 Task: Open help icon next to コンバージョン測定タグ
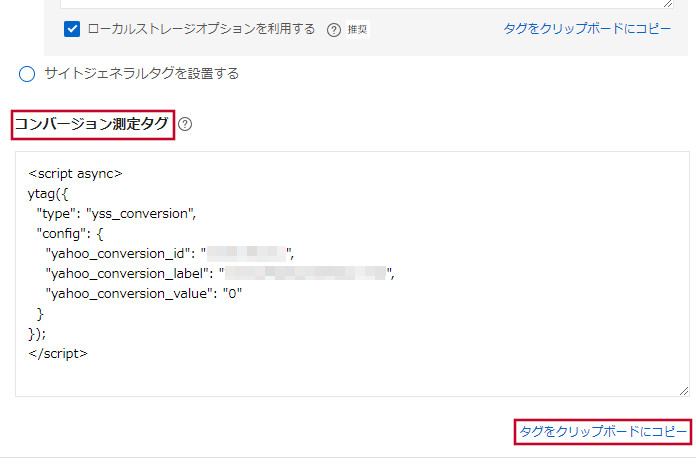pyautogui.click(x=185, y=124)
